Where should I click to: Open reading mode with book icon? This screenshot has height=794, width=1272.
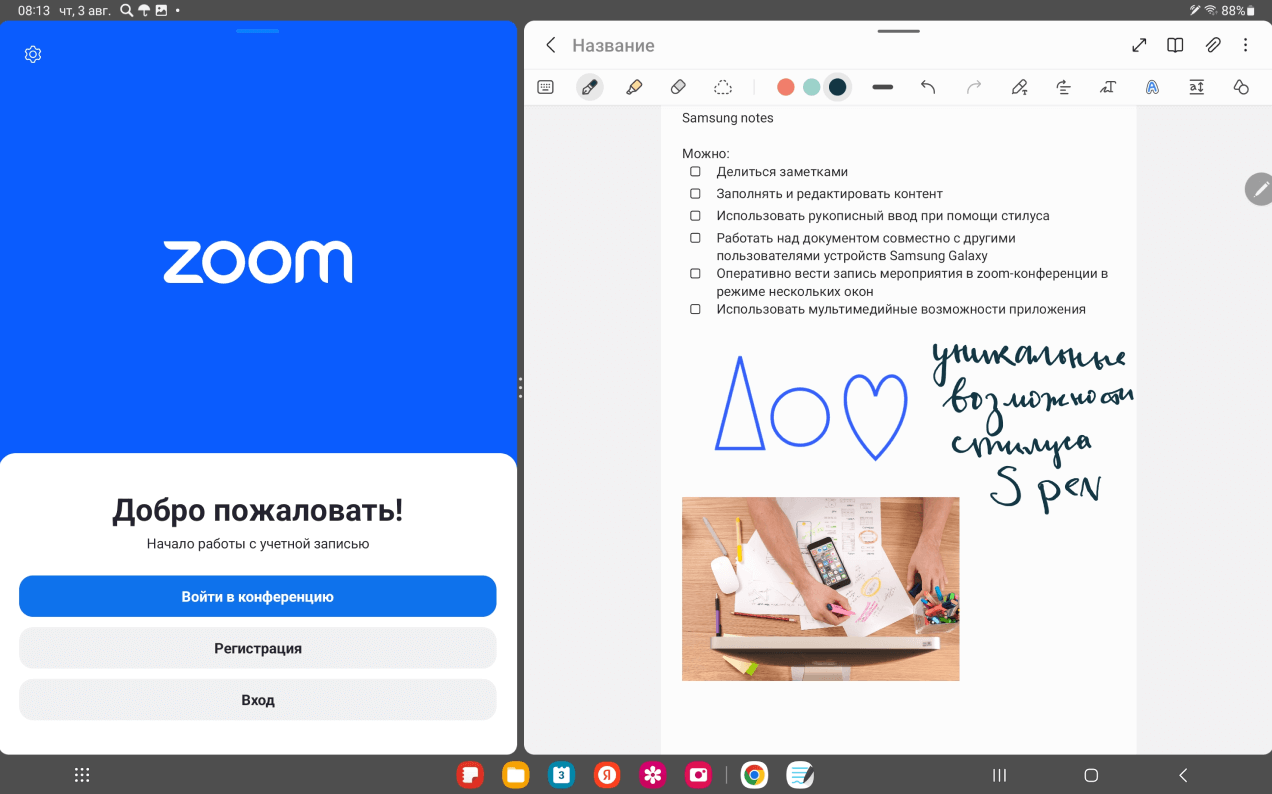coord(1175,45)
